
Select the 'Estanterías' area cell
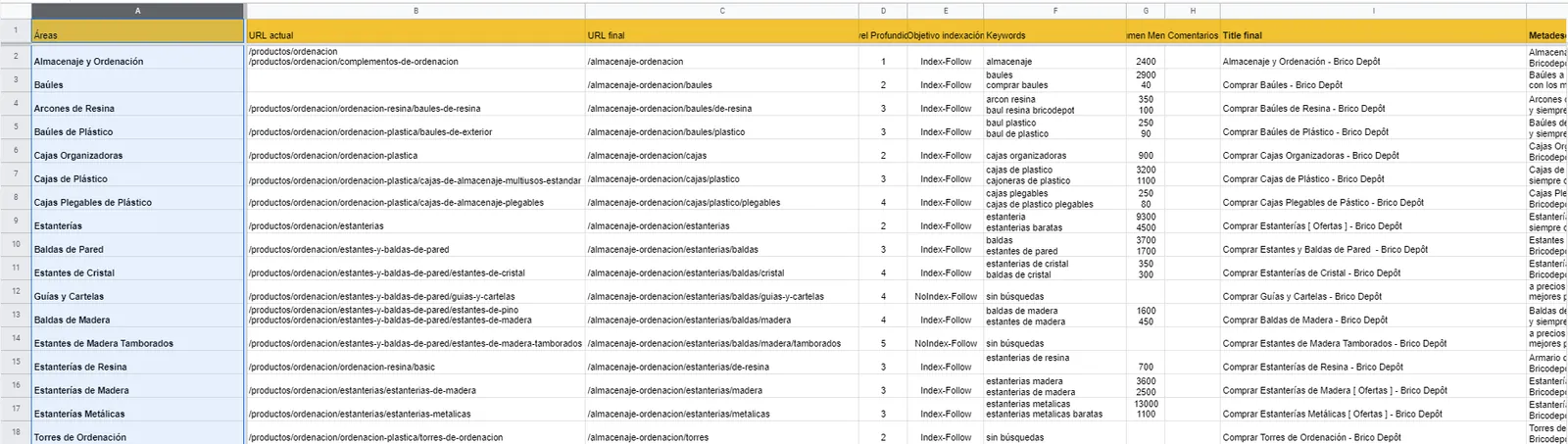[x=137, y=222]
